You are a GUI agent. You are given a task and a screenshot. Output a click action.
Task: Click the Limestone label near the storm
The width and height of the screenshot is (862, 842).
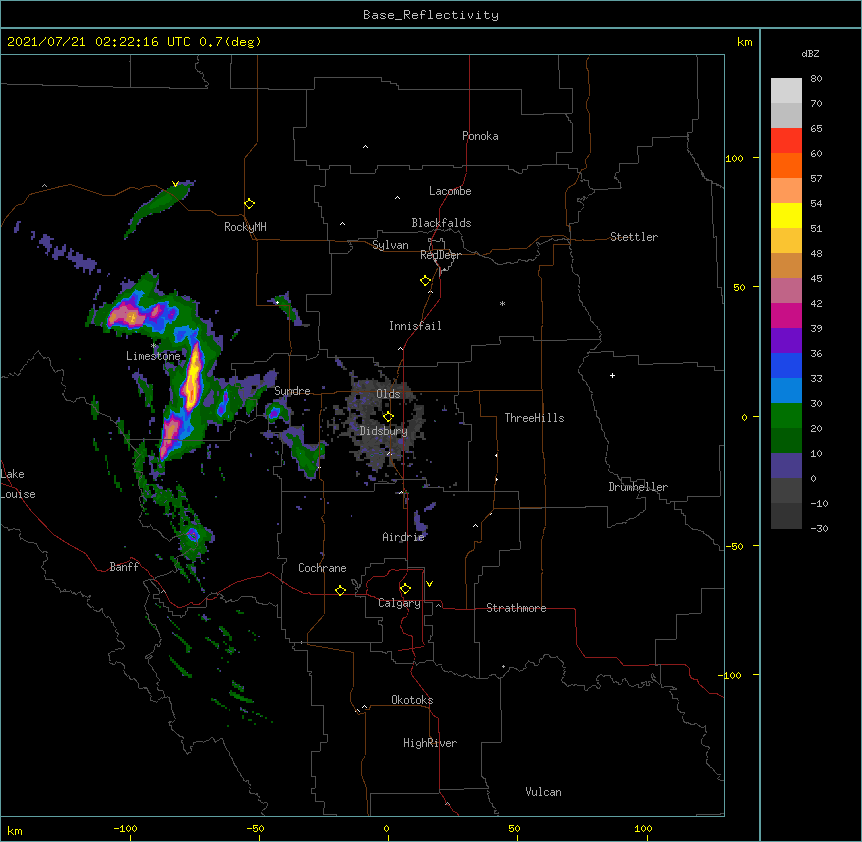pyautogui.click(x=153, y=356)
